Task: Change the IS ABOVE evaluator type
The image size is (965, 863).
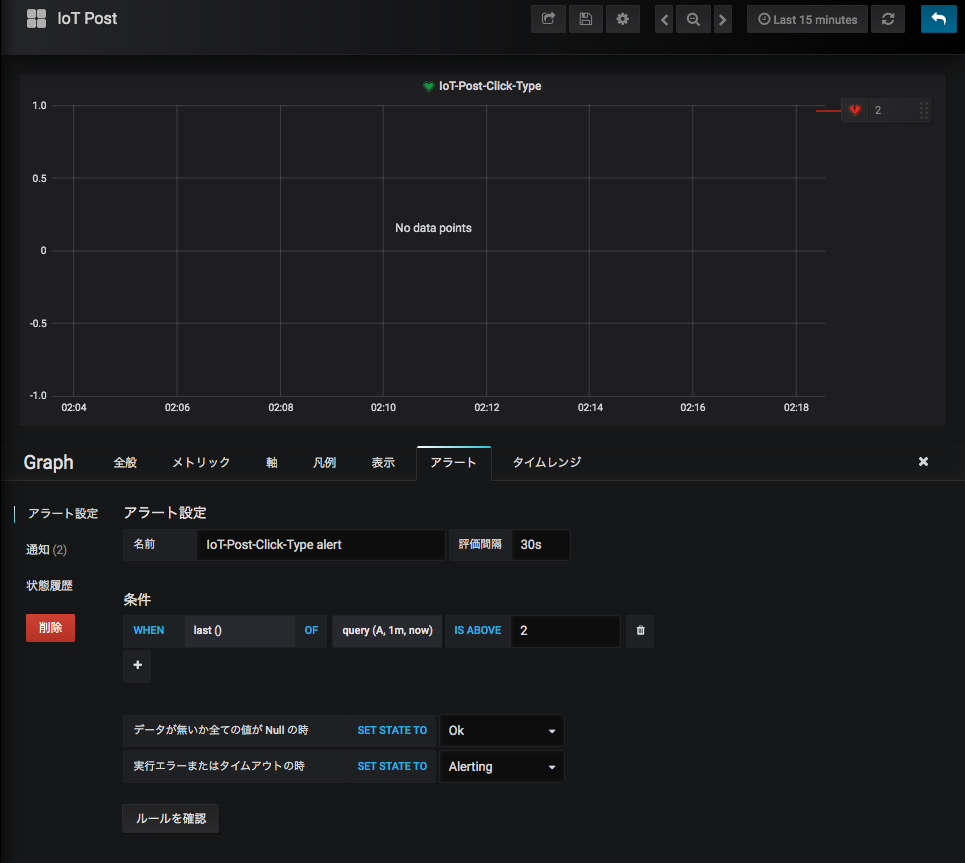Action: pos(478,630)
